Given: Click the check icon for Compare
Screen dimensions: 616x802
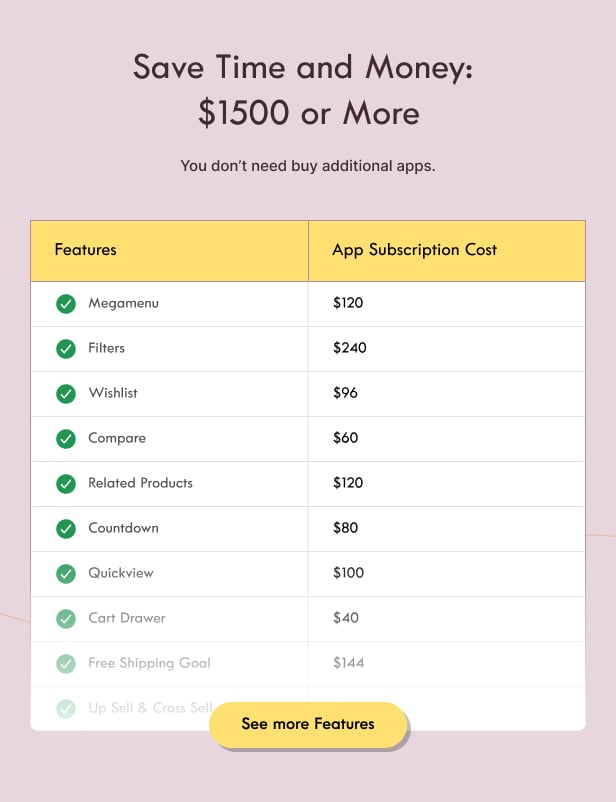Looking at the screenshot, I should (65, 439).
